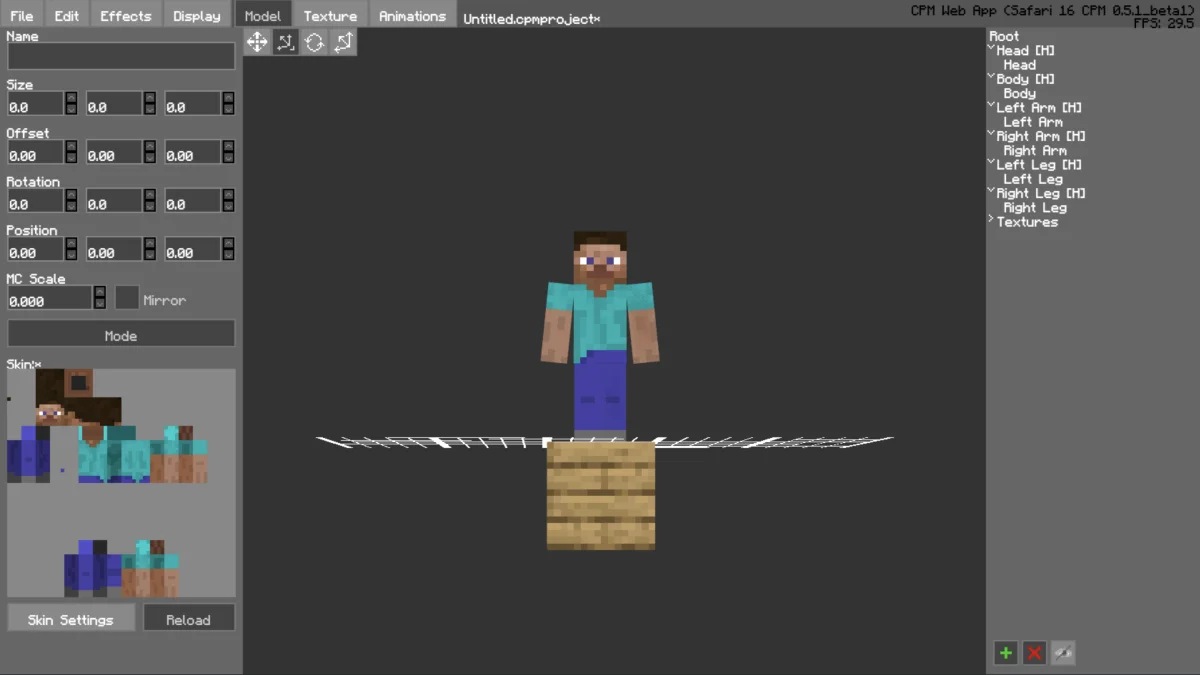
Task: Enable the Mirror checkbox
Action: coord(127,298)
